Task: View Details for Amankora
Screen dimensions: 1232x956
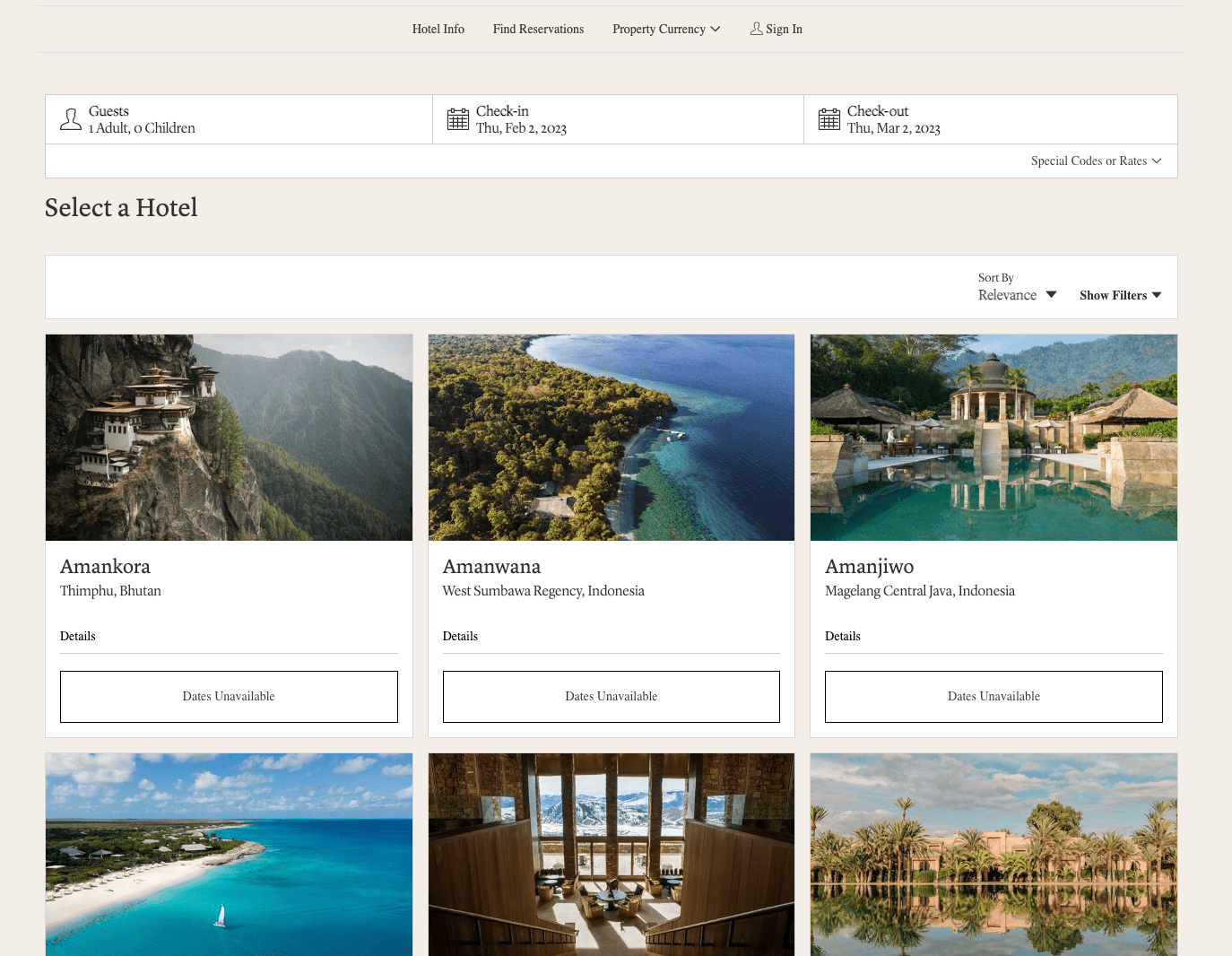Action: 78,636
